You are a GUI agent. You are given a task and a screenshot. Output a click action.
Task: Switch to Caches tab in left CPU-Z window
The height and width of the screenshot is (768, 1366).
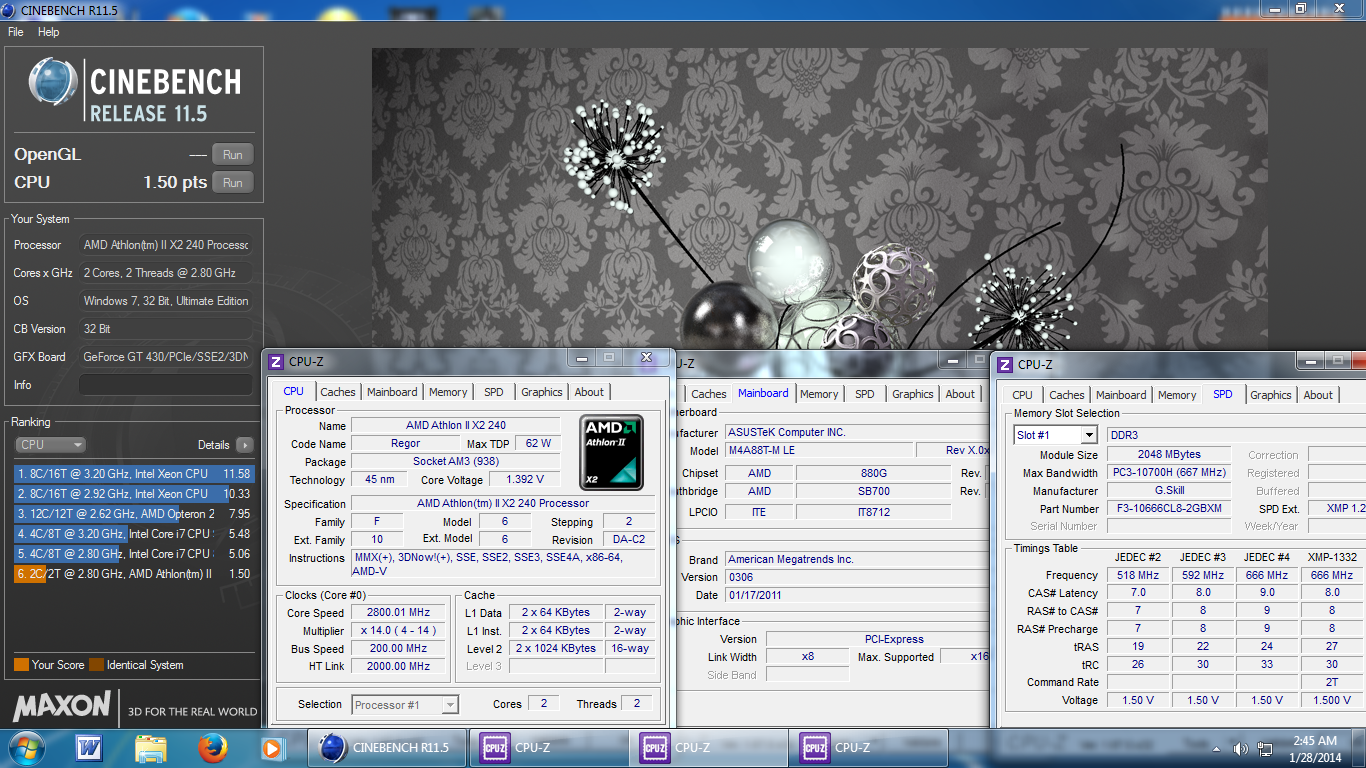[x=338, y=392]
